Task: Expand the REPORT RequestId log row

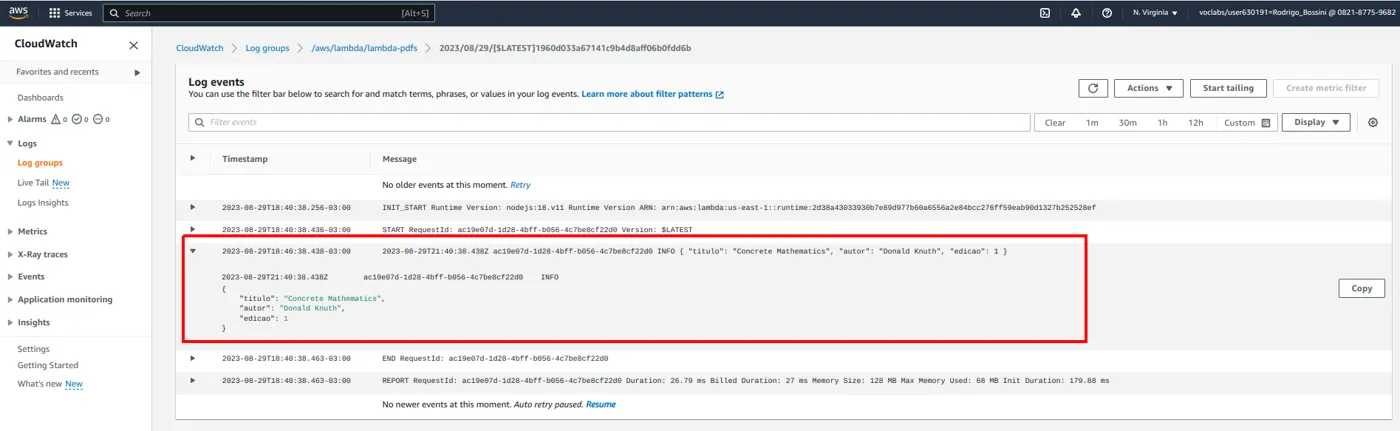Action: 193,380
